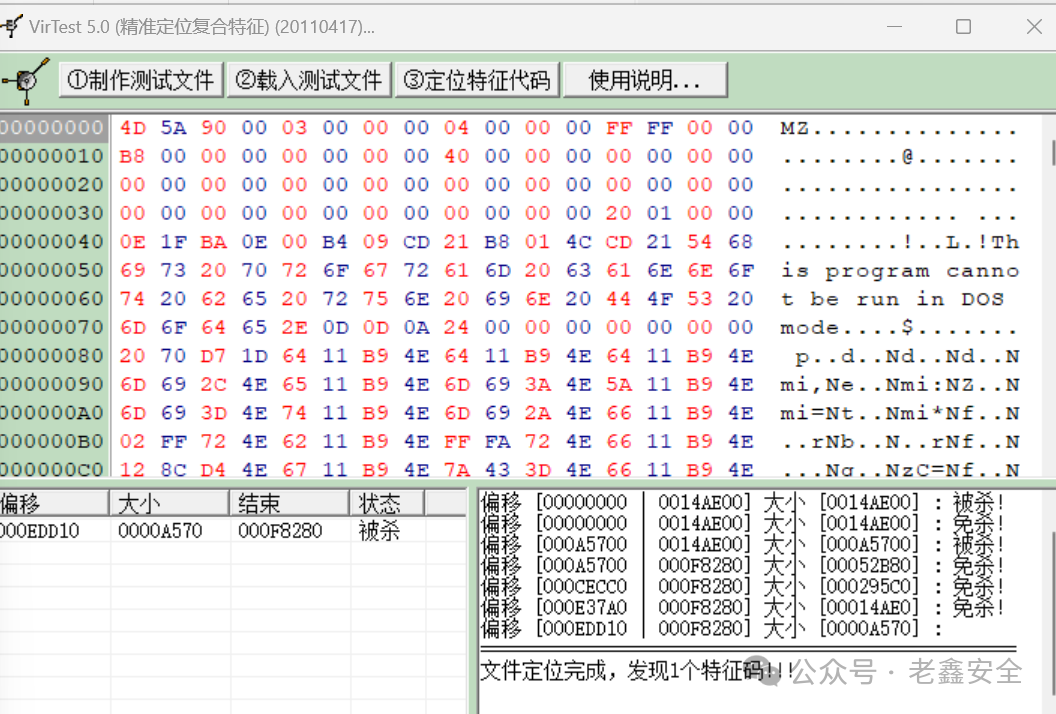The height and width of the screenshot is (714, 1056).
Task: Click last log line offset [000EDD10]
Action: coord(712,628)
